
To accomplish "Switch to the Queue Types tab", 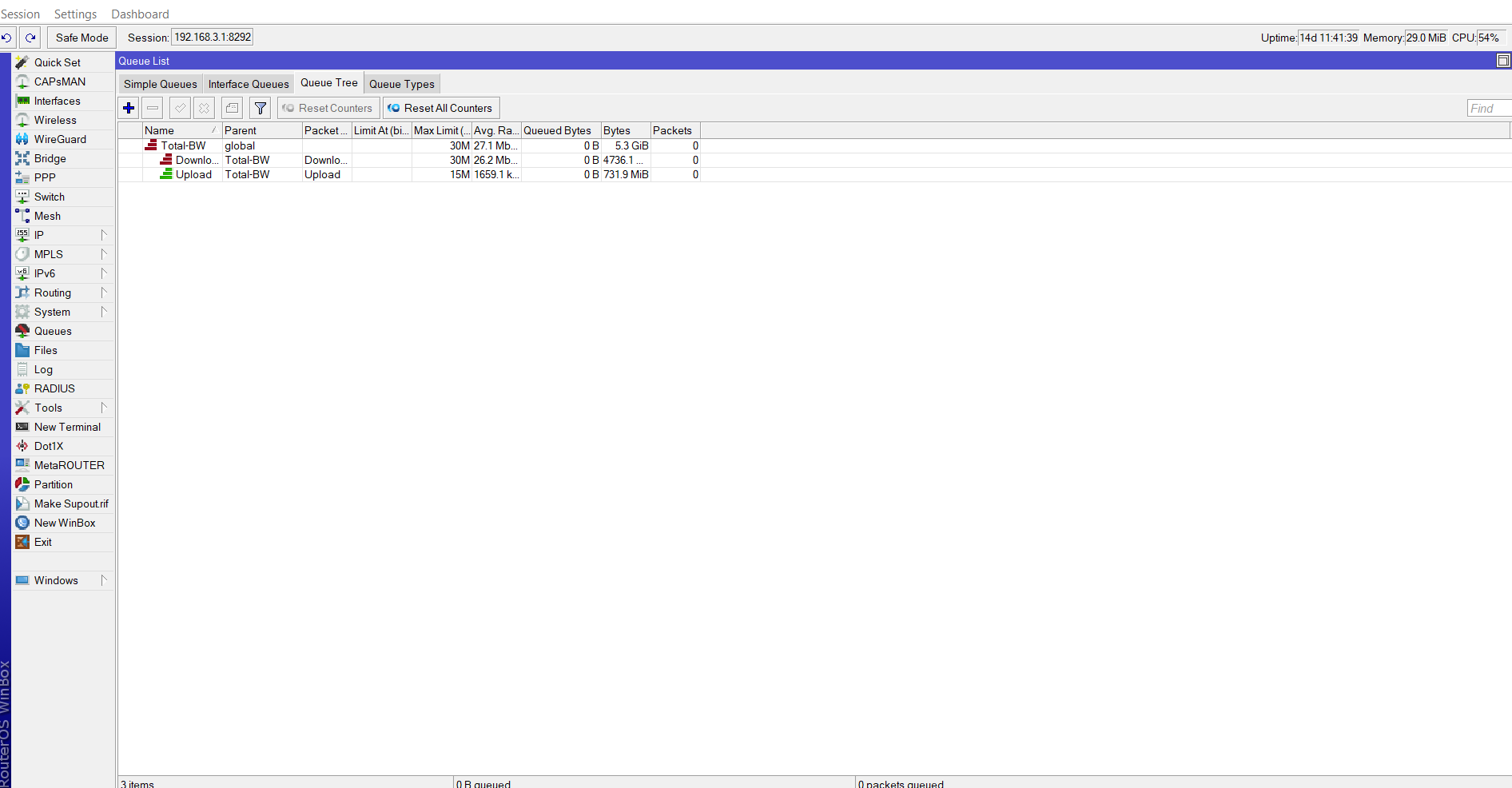I will point(402,83).
